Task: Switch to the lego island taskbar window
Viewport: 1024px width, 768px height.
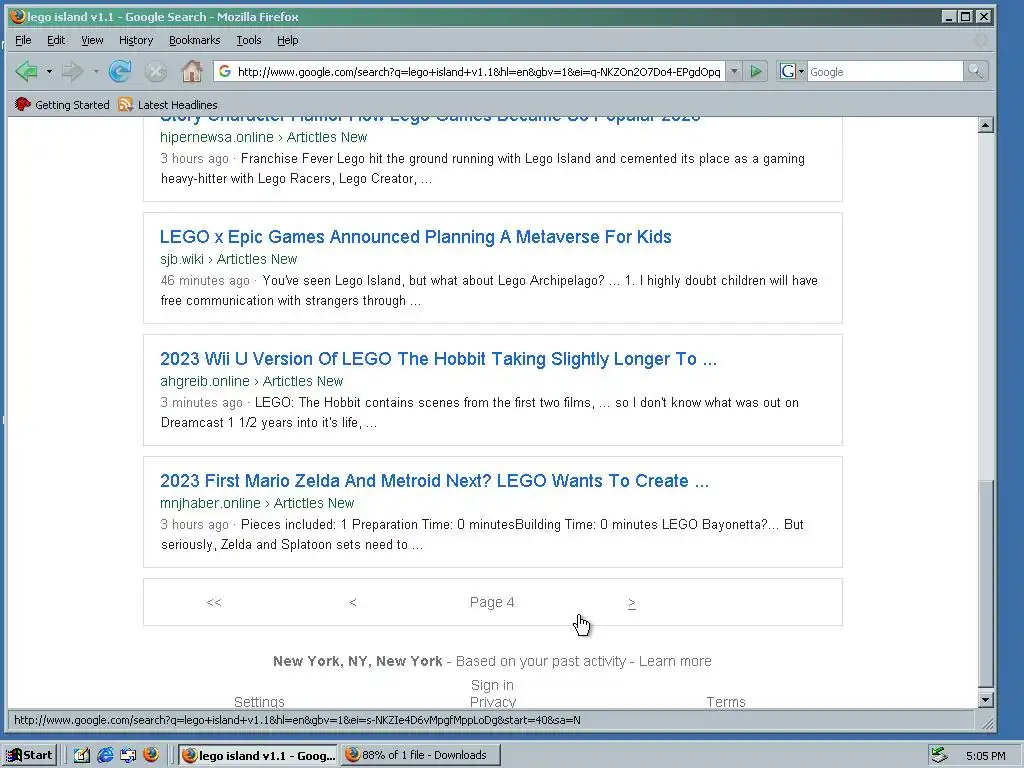Action: point(258,755)
